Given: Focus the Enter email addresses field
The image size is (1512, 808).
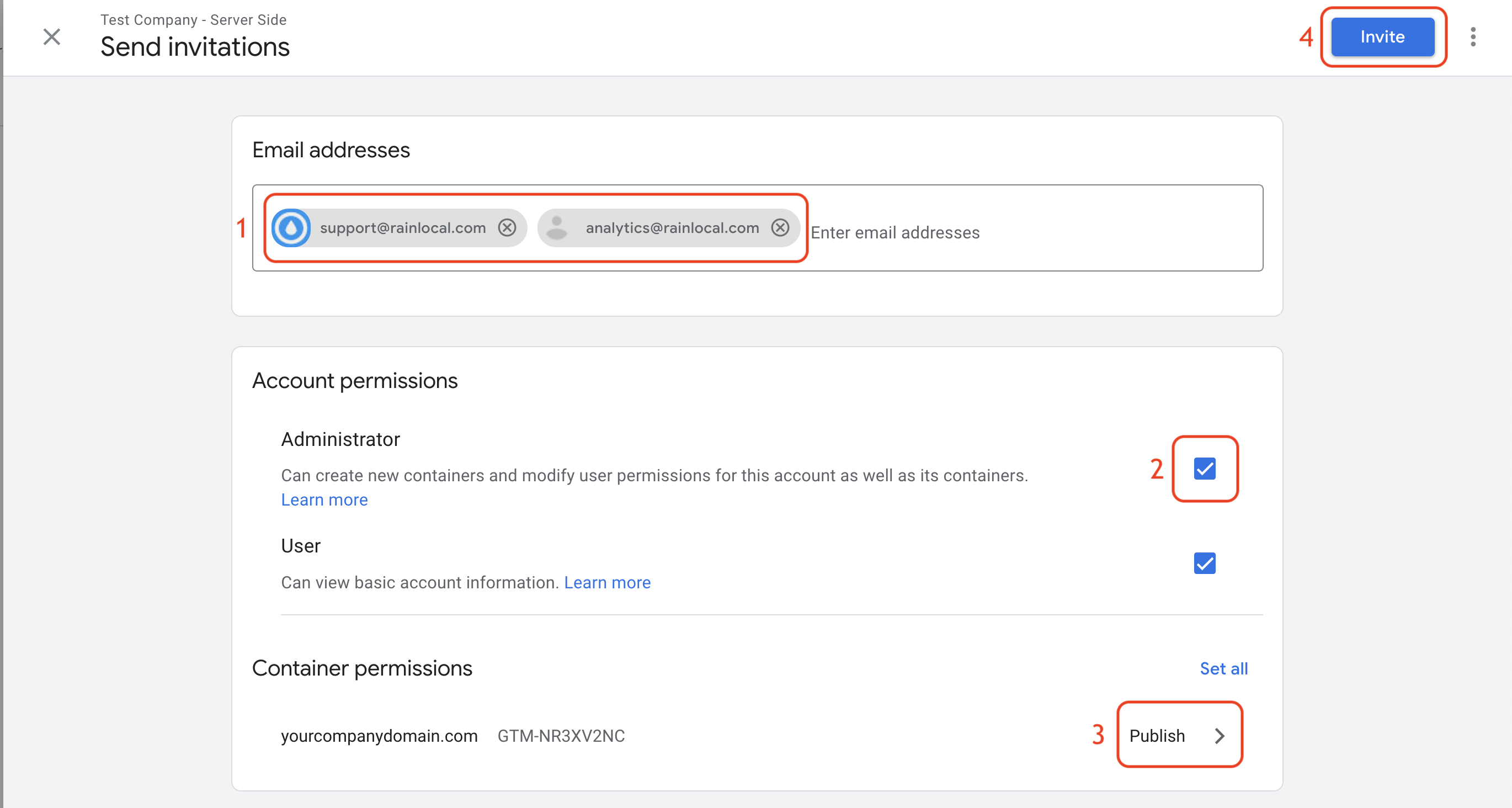Looking at the screenshot, I should pyautogui.click(x=1033, y=232).
